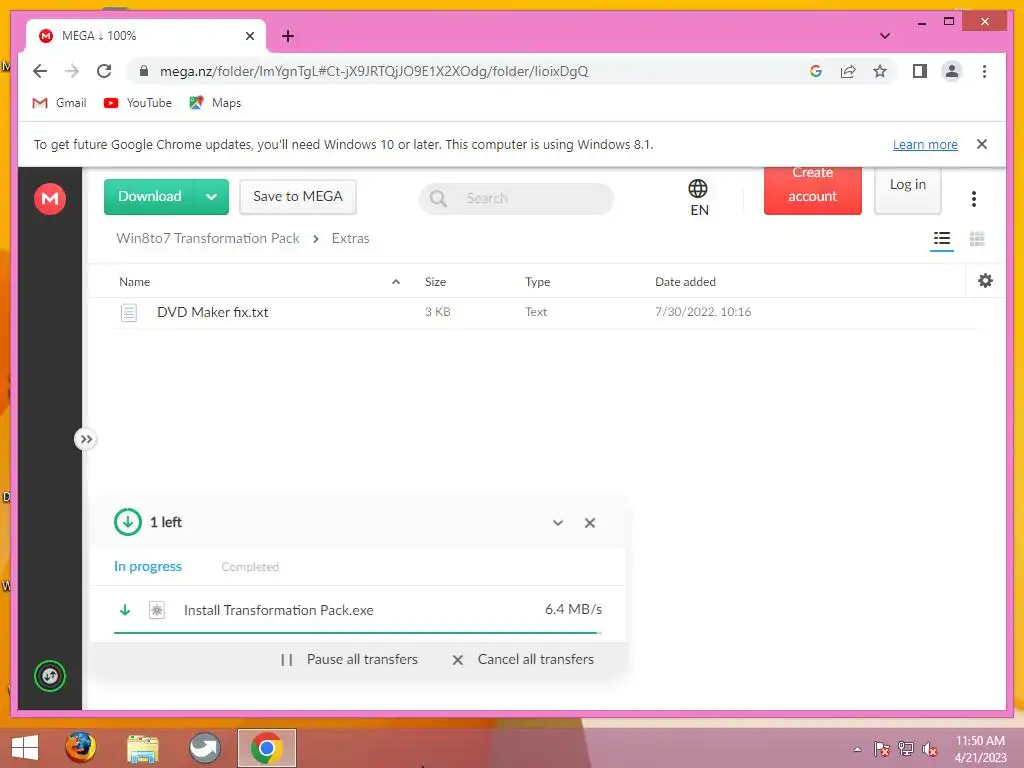Open the transfers status icon at sidebar bottom
1024x768 pixels.
pyautogui.click(x=50, y=676)
